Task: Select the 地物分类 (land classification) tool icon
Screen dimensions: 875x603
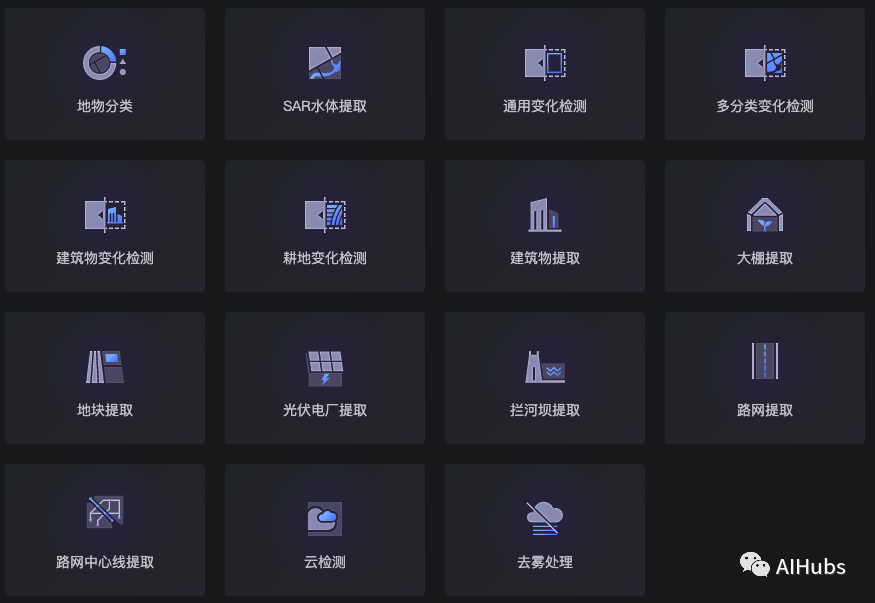Action: 104,60
